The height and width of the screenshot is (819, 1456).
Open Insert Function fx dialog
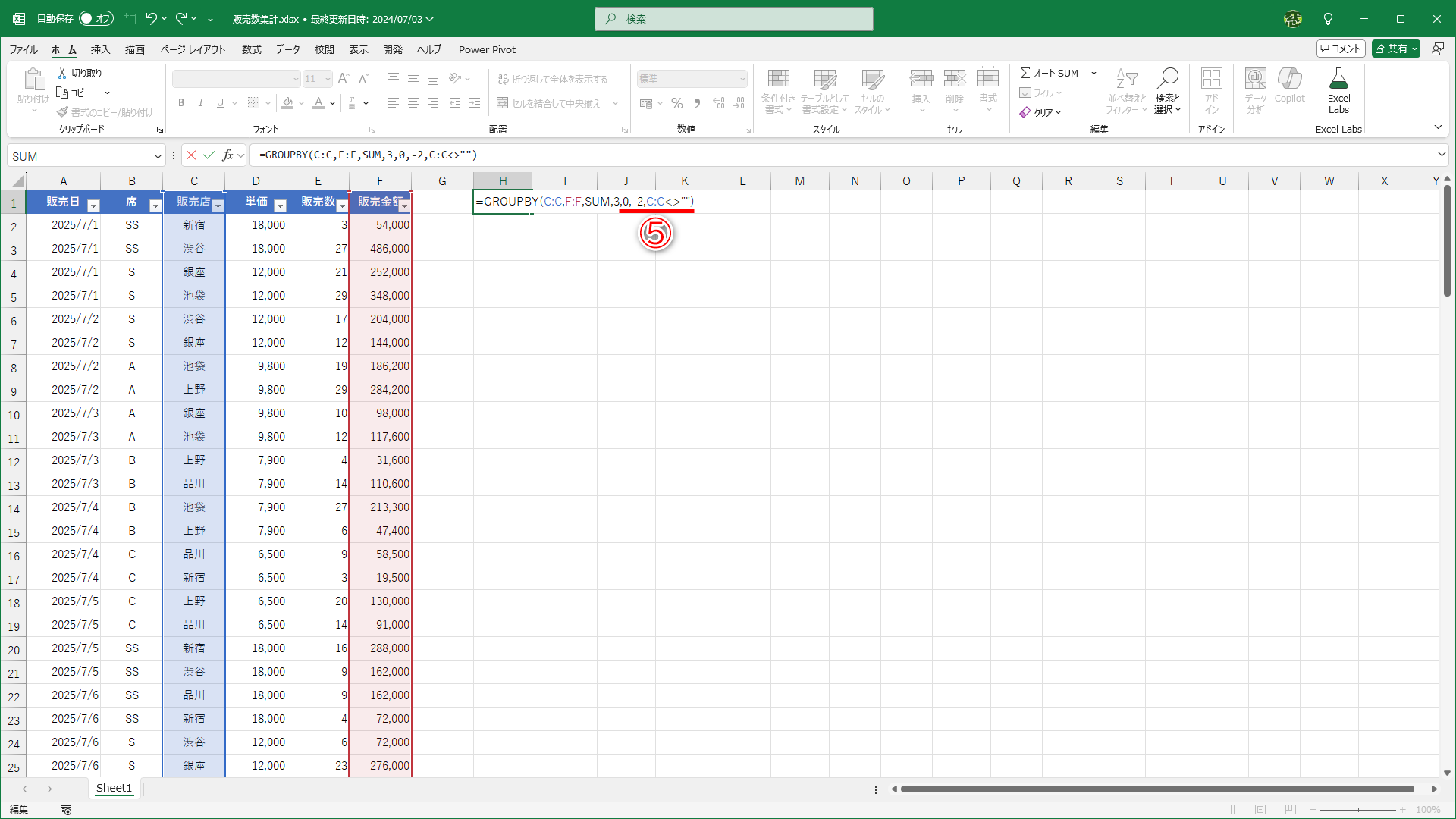click(x=227, y=155)
